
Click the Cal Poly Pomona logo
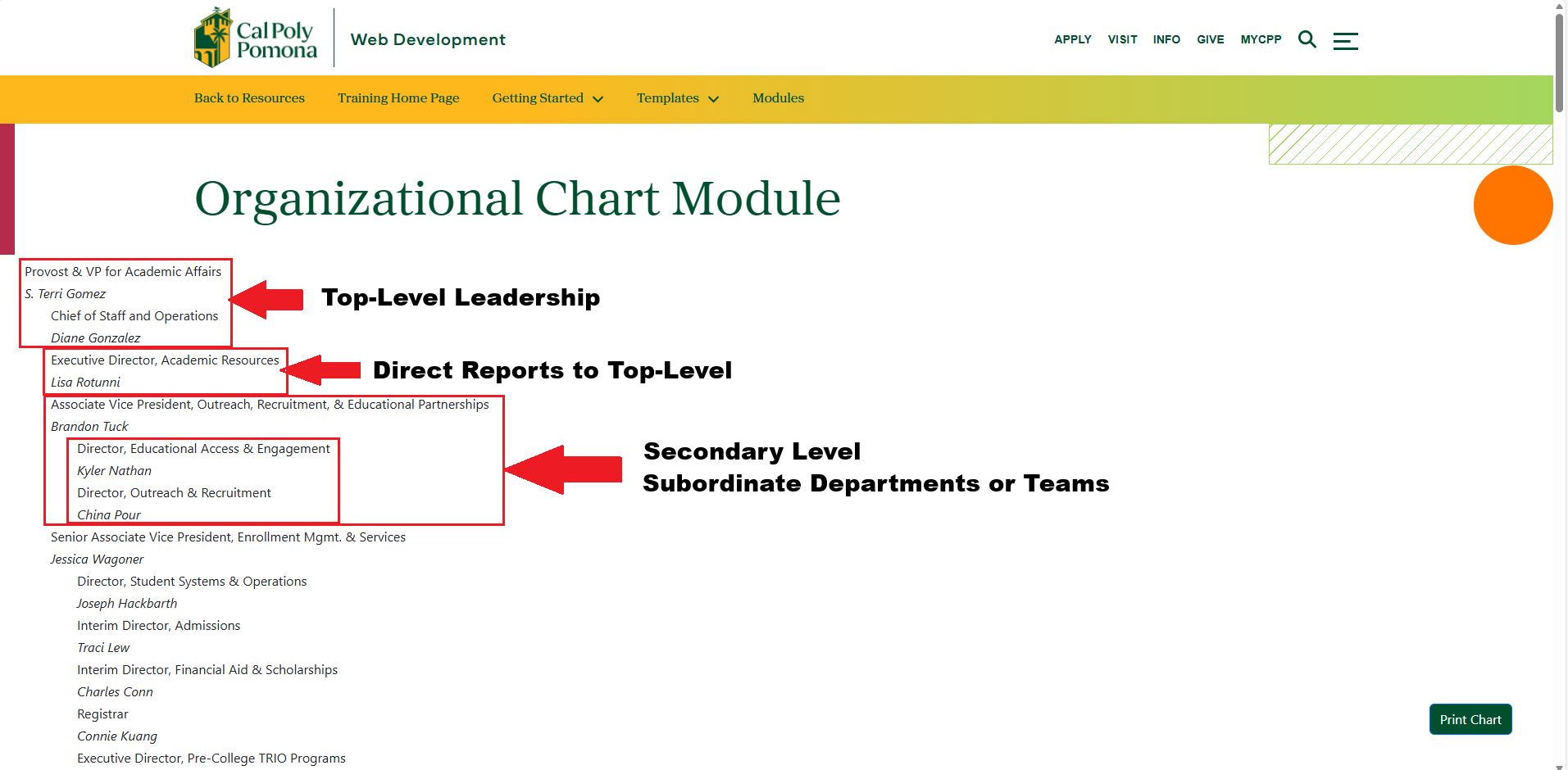click(x=255, y=38)
